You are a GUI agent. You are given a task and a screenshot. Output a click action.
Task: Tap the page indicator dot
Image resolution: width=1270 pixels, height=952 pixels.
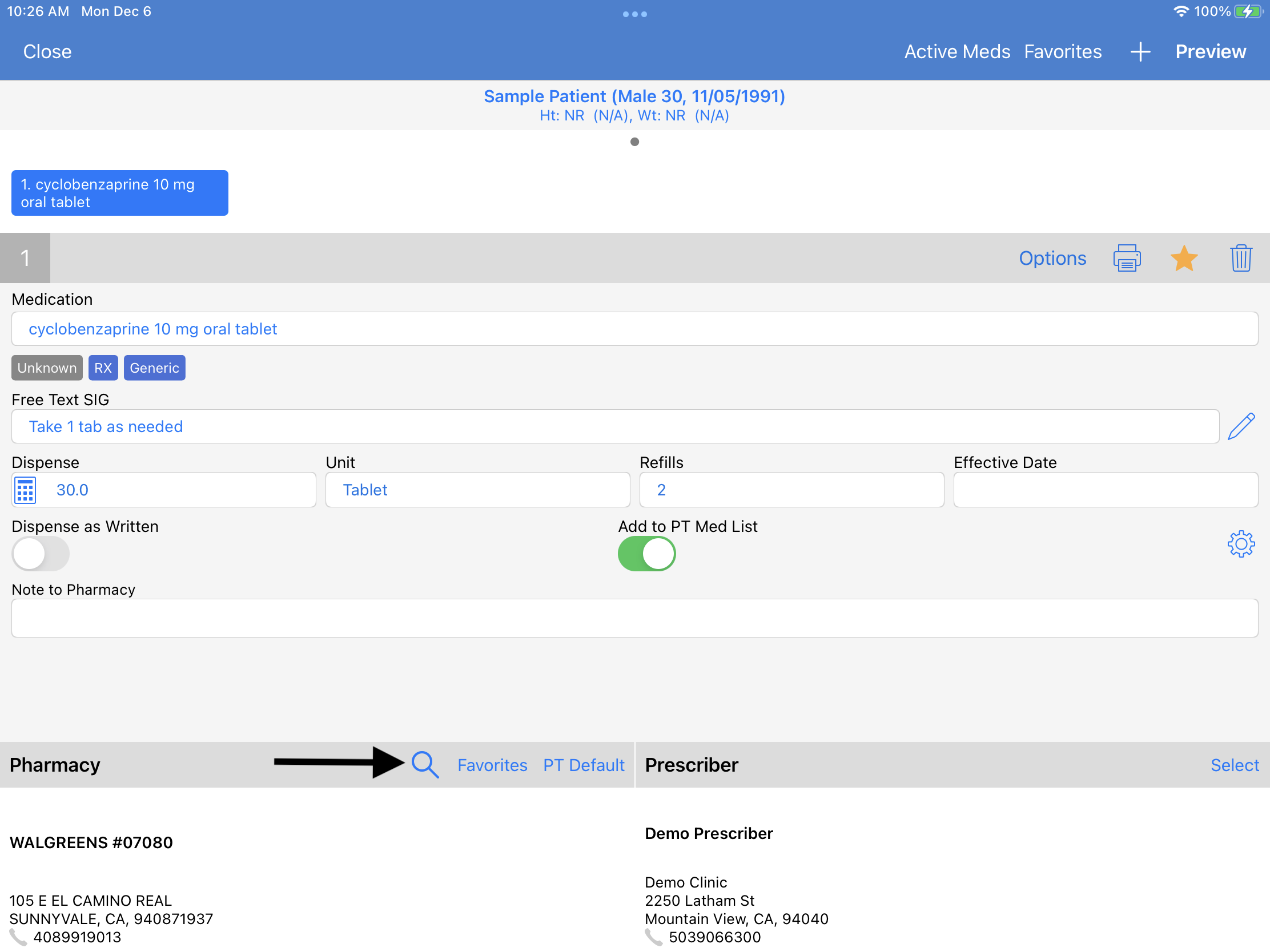click(x=634, y=142)
